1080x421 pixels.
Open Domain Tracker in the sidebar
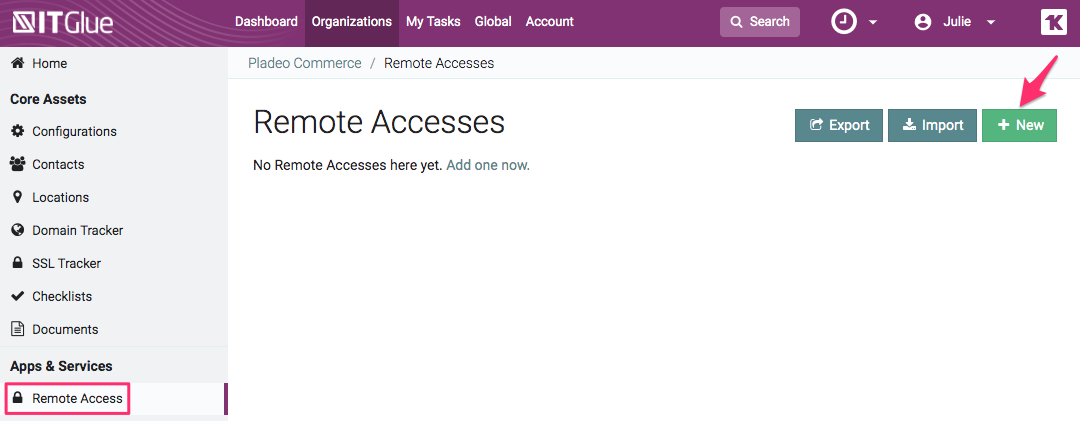point(78,230)
